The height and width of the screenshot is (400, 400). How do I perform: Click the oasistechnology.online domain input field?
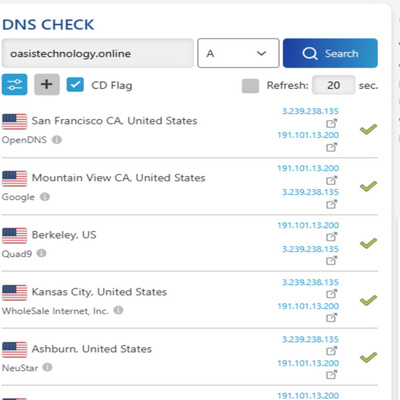(x=98, y=53)
